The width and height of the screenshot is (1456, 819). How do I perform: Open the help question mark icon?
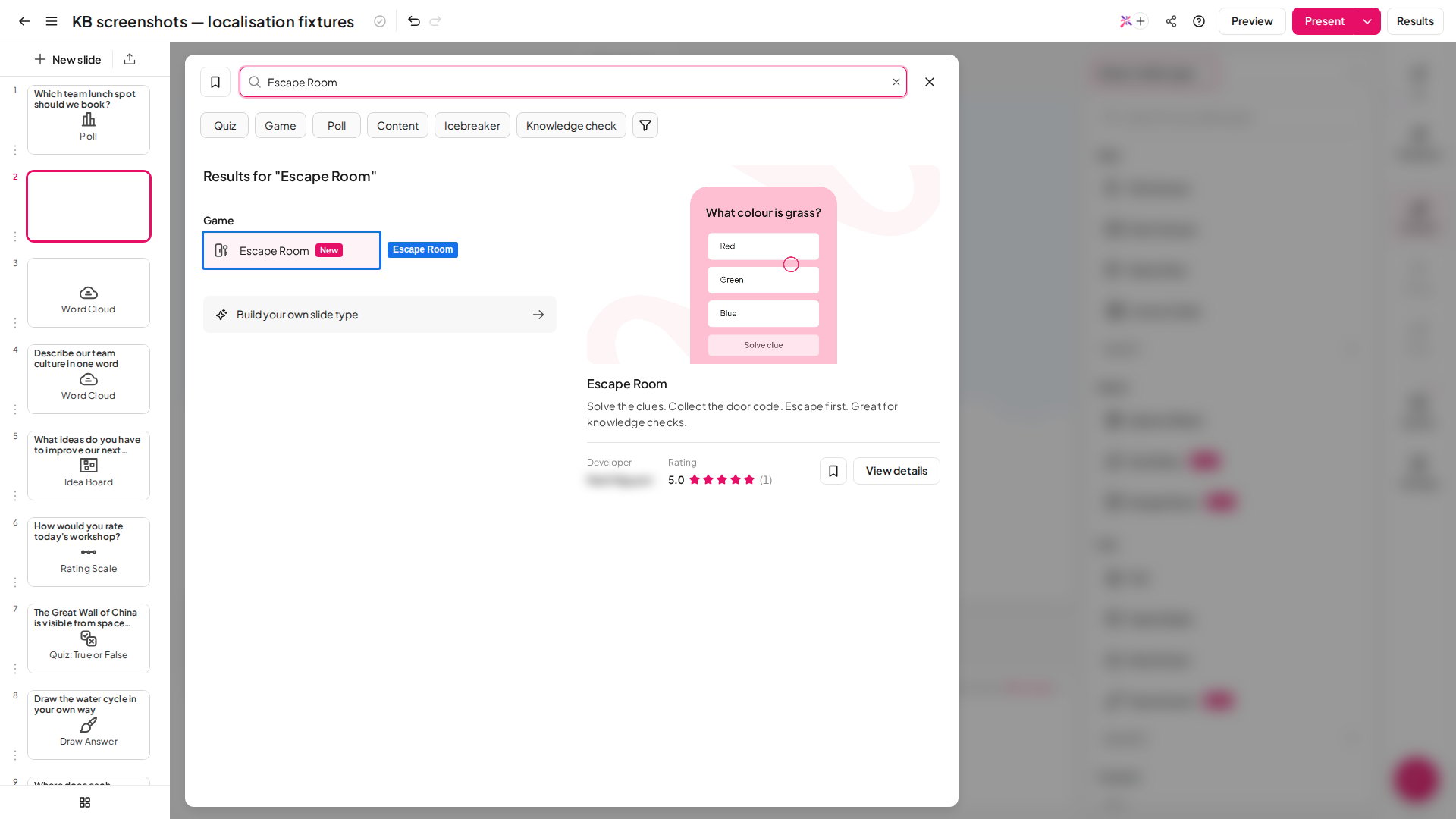pos(1199,21)
